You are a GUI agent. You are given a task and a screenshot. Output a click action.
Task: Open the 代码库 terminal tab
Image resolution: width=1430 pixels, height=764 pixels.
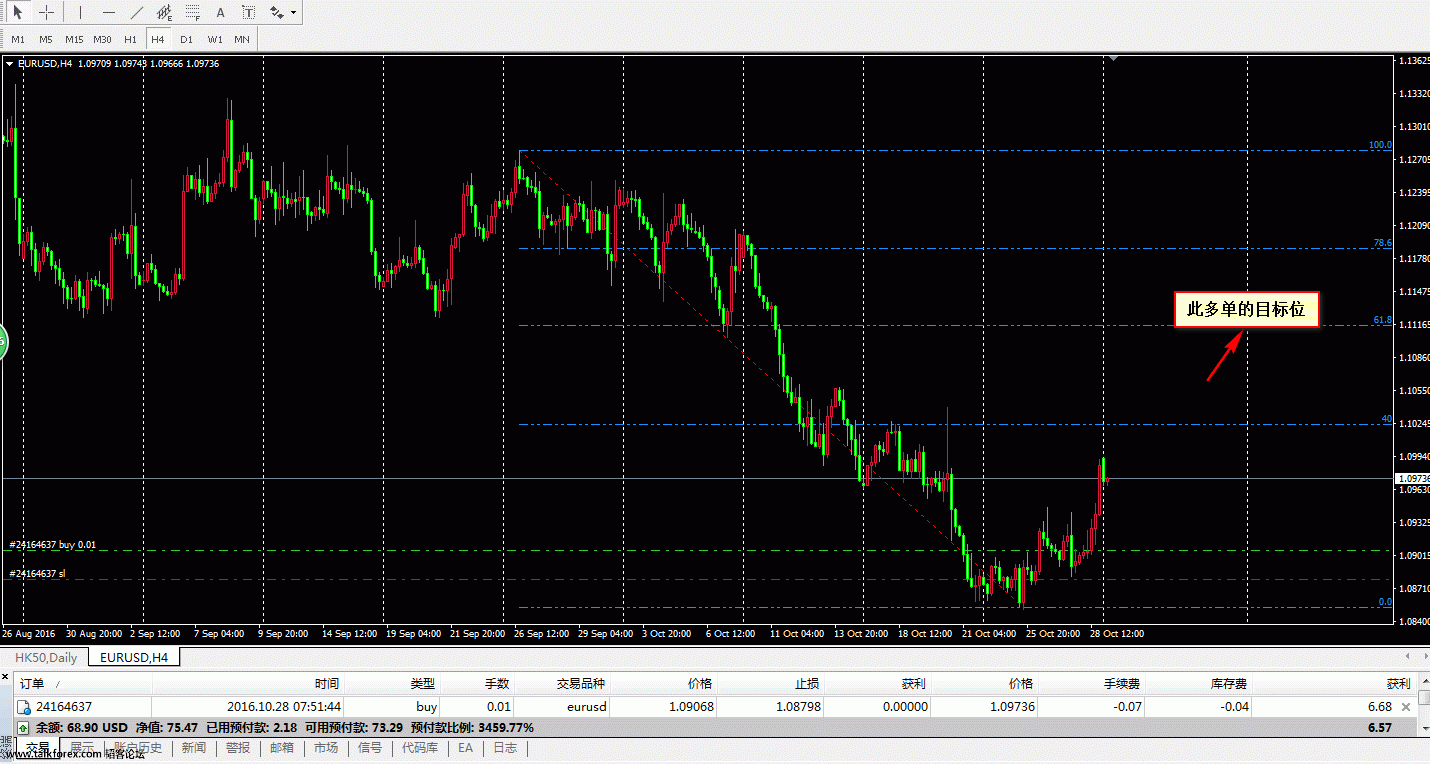(x=420, y=748)
